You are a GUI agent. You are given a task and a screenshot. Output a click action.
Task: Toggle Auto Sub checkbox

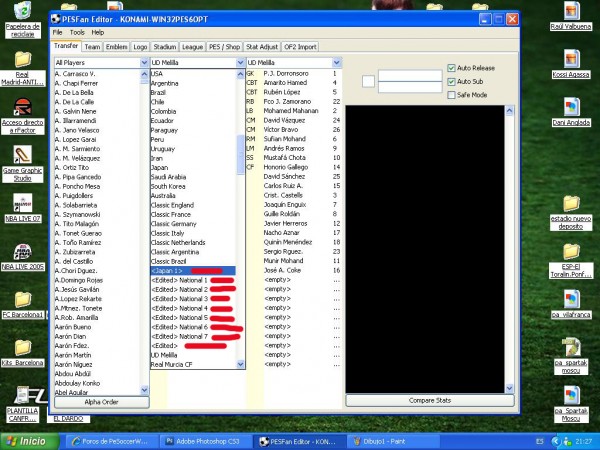pos(452,82)
